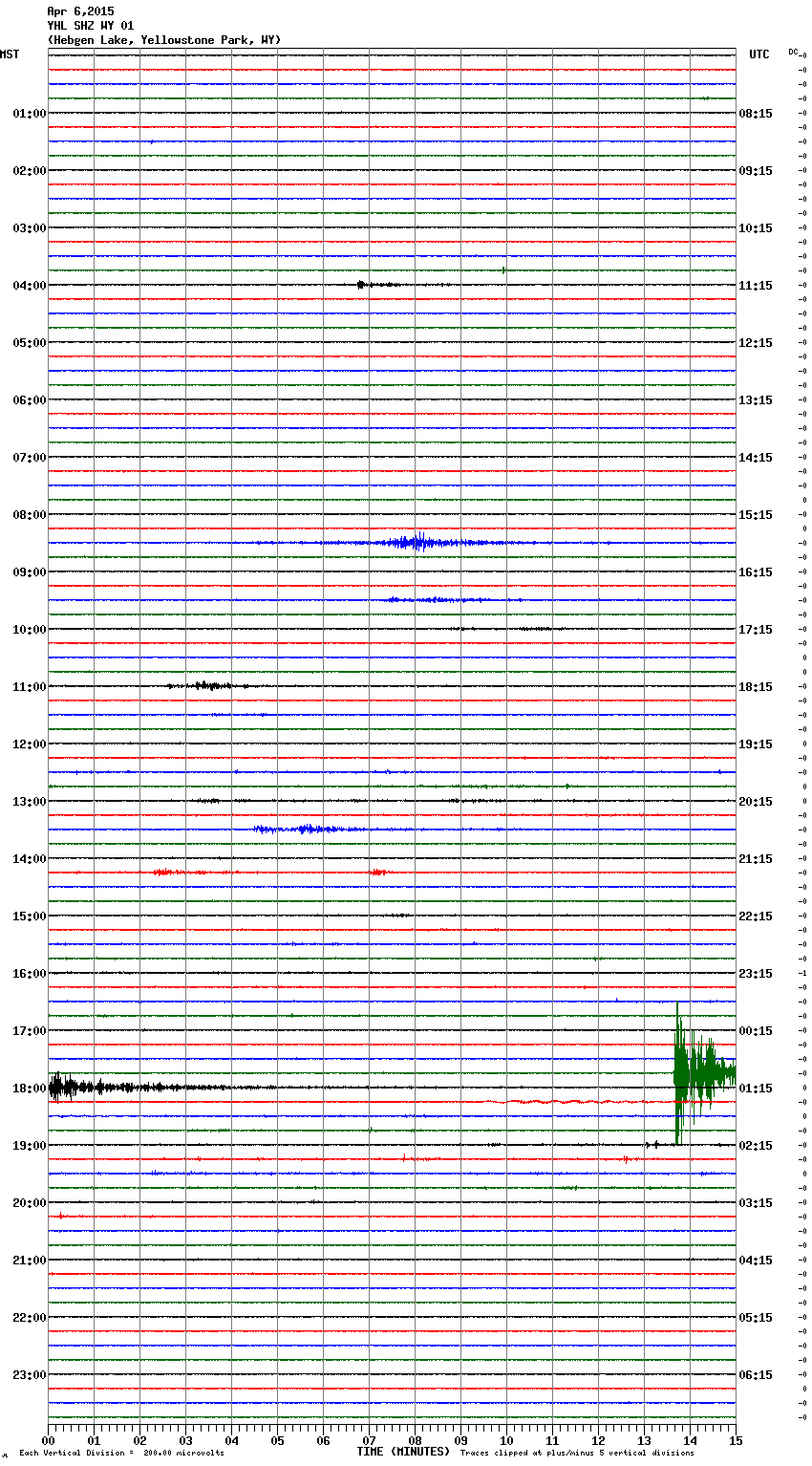This screenshot has height=1466, width=812.
Task: Click the 15:15 UTC time label
Action: [x=756, y=515]
